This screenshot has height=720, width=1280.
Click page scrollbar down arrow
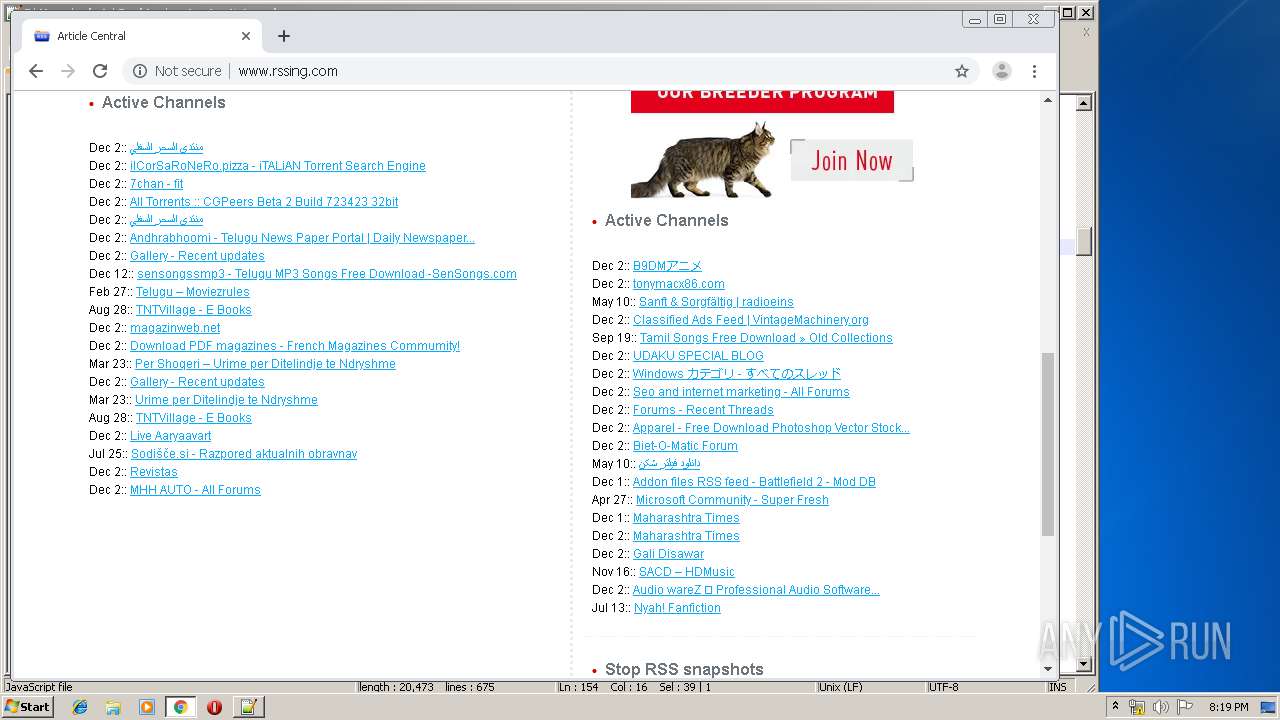coord(1048,668)
